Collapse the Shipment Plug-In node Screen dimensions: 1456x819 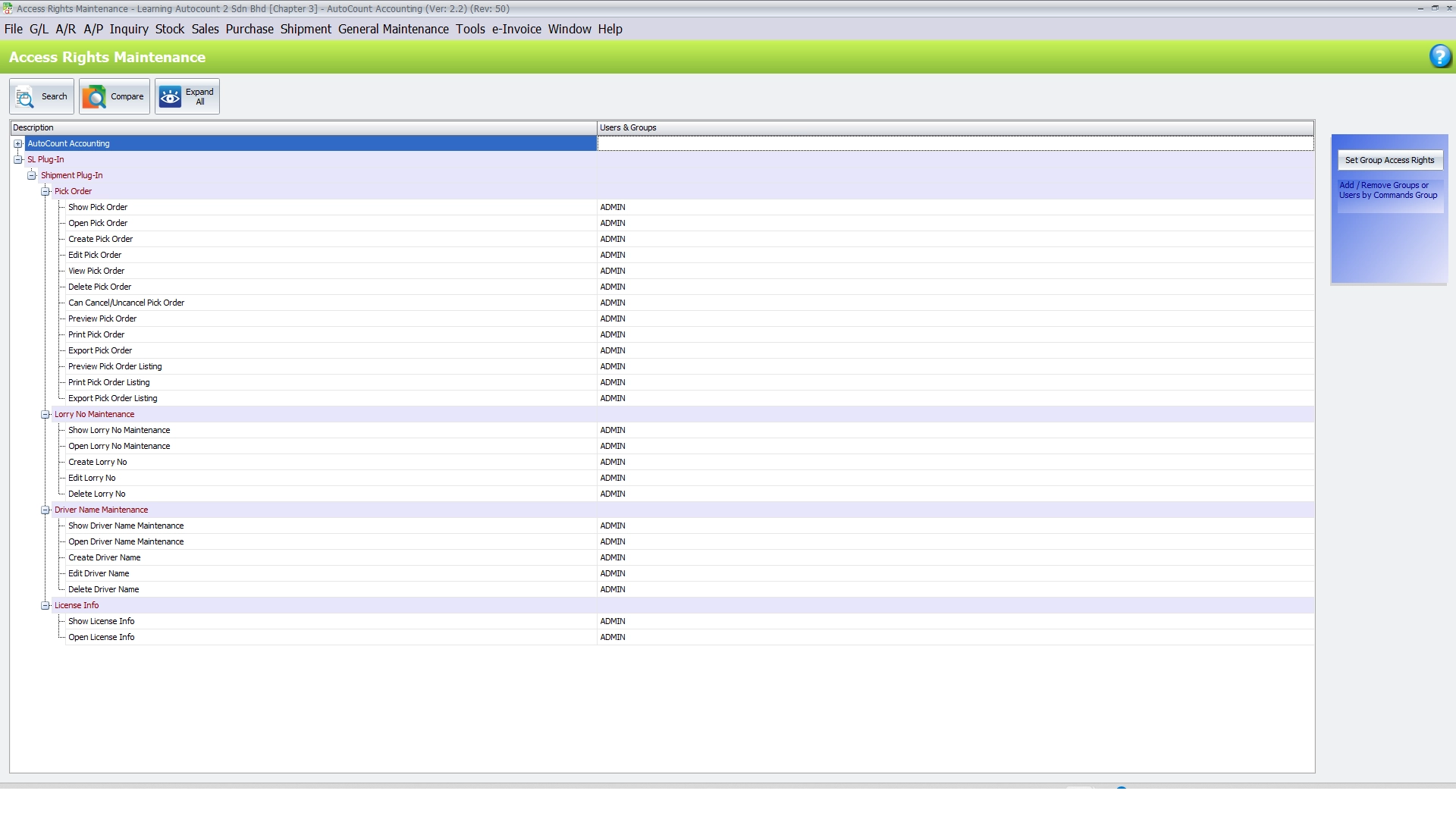(32, 175)
